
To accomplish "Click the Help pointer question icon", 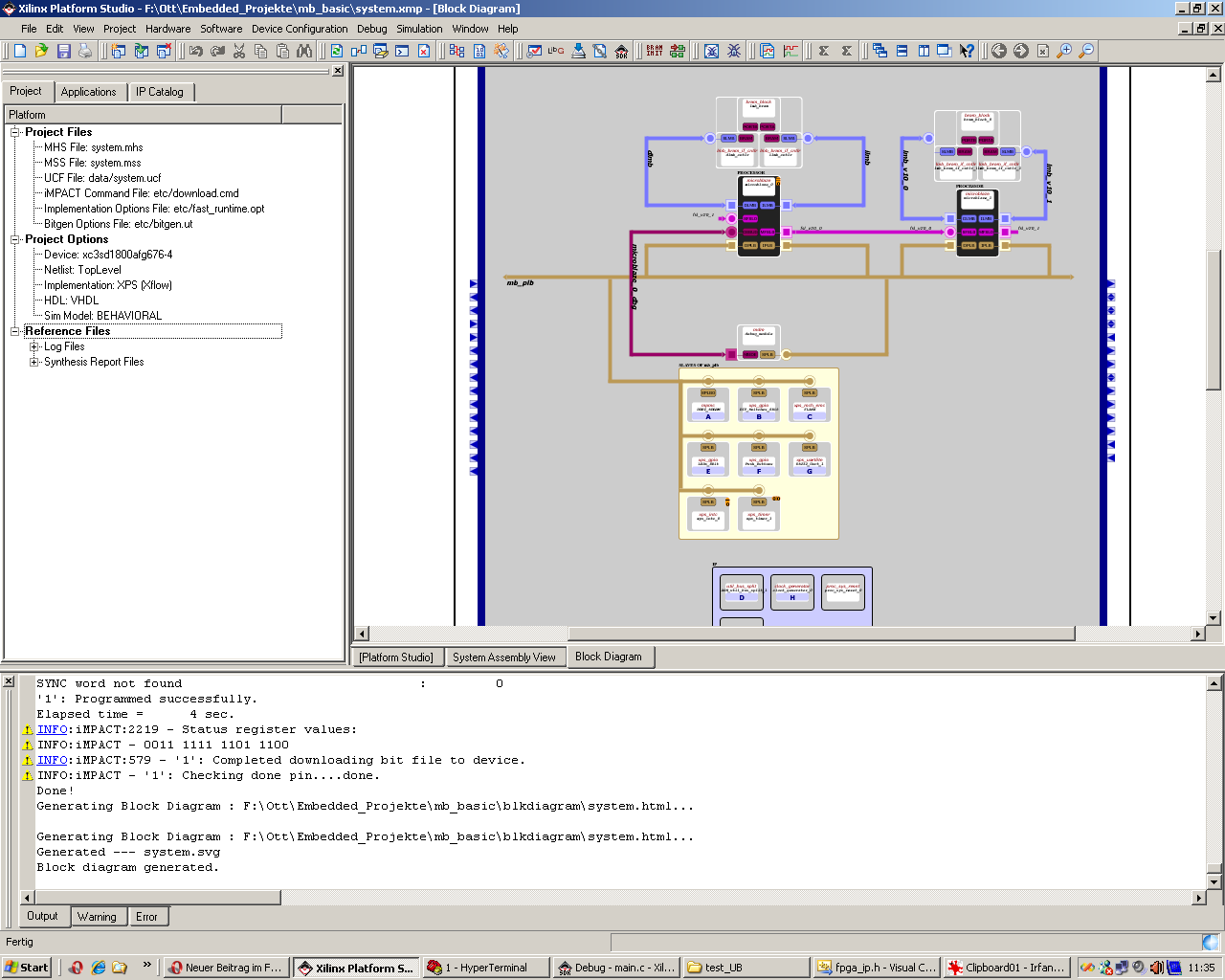I will [x=967, y=51].
